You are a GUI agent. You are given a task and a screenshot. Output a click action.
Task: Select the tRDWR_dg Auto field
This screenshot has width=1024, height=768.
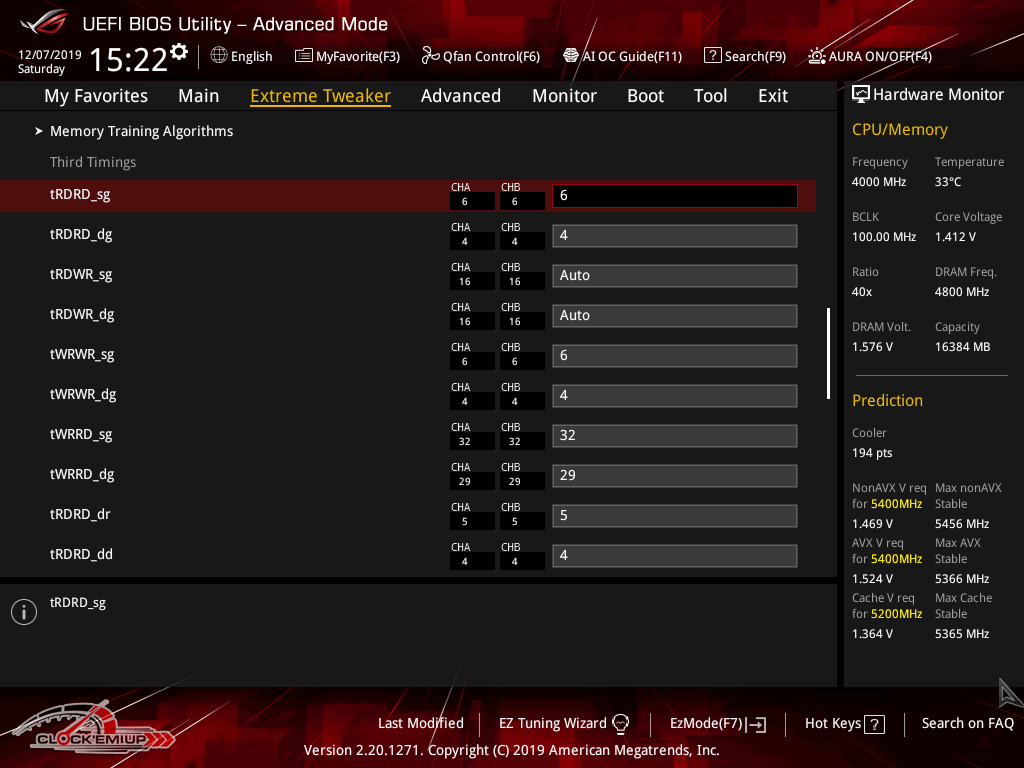coord(674,315)
